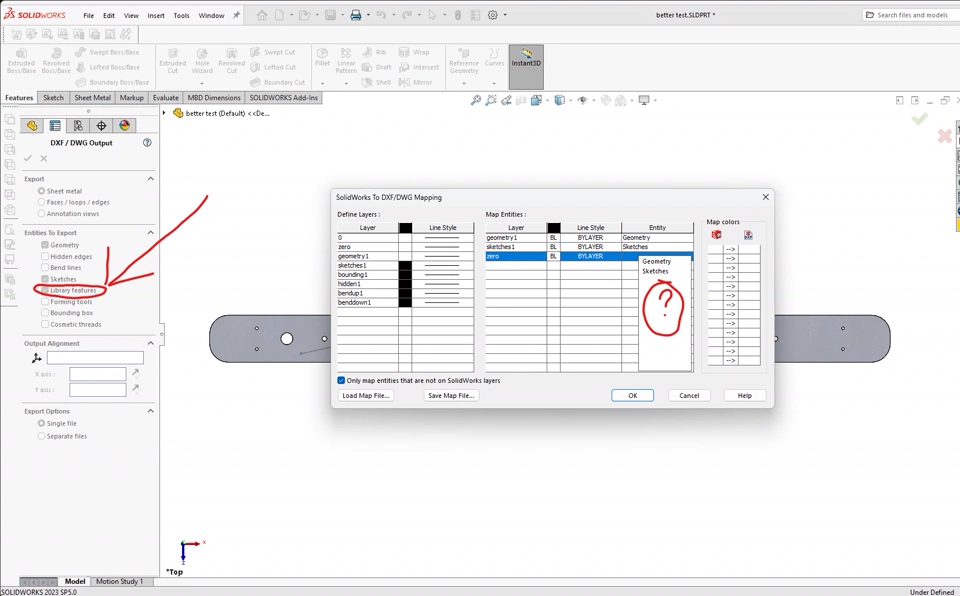Viewport: 960px width, 596px height.
Task: Toggle the Sketches checkbox
Action: coord(45,279)
